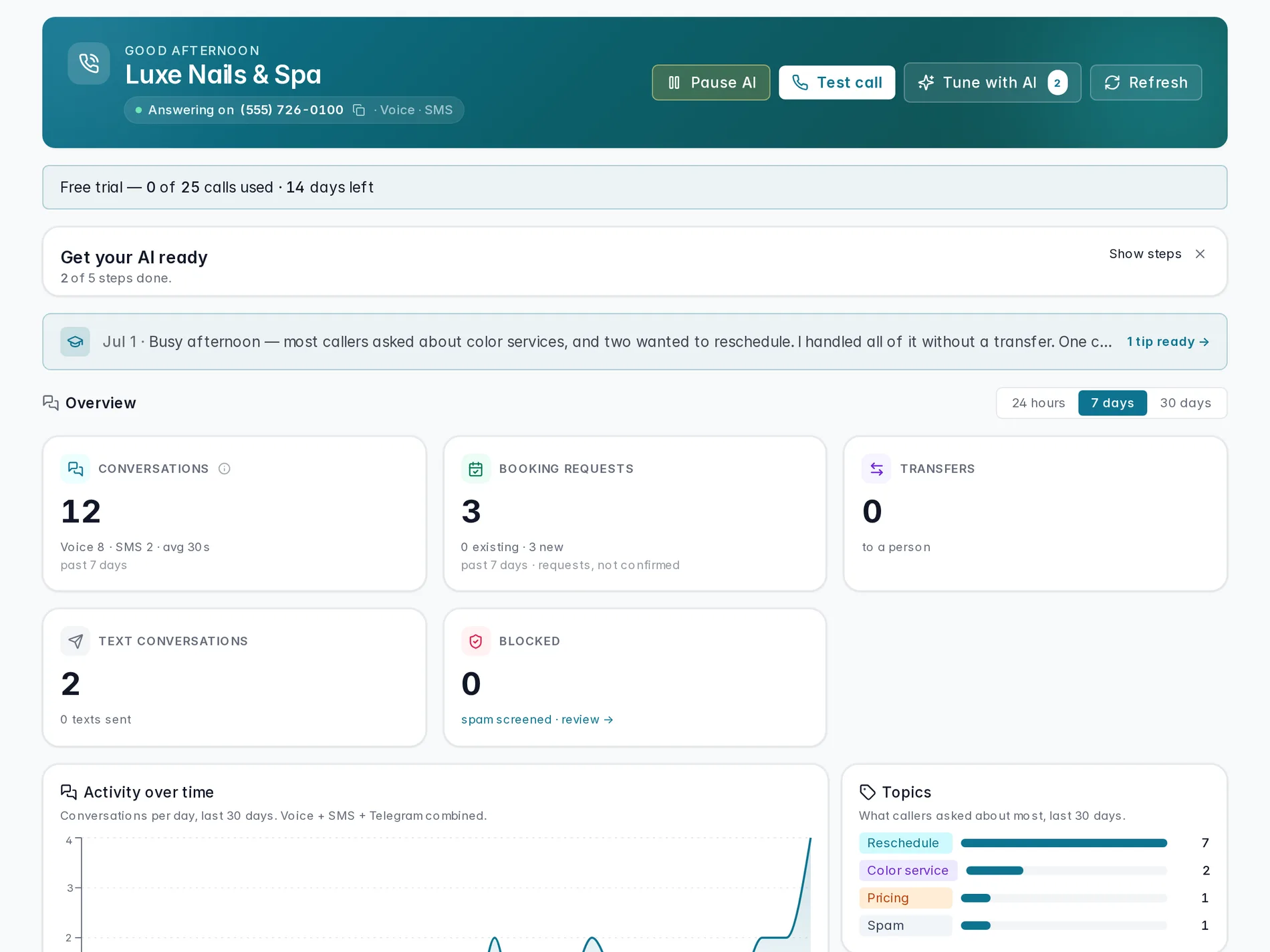Click the Spam topic bar

(1063, 925)
